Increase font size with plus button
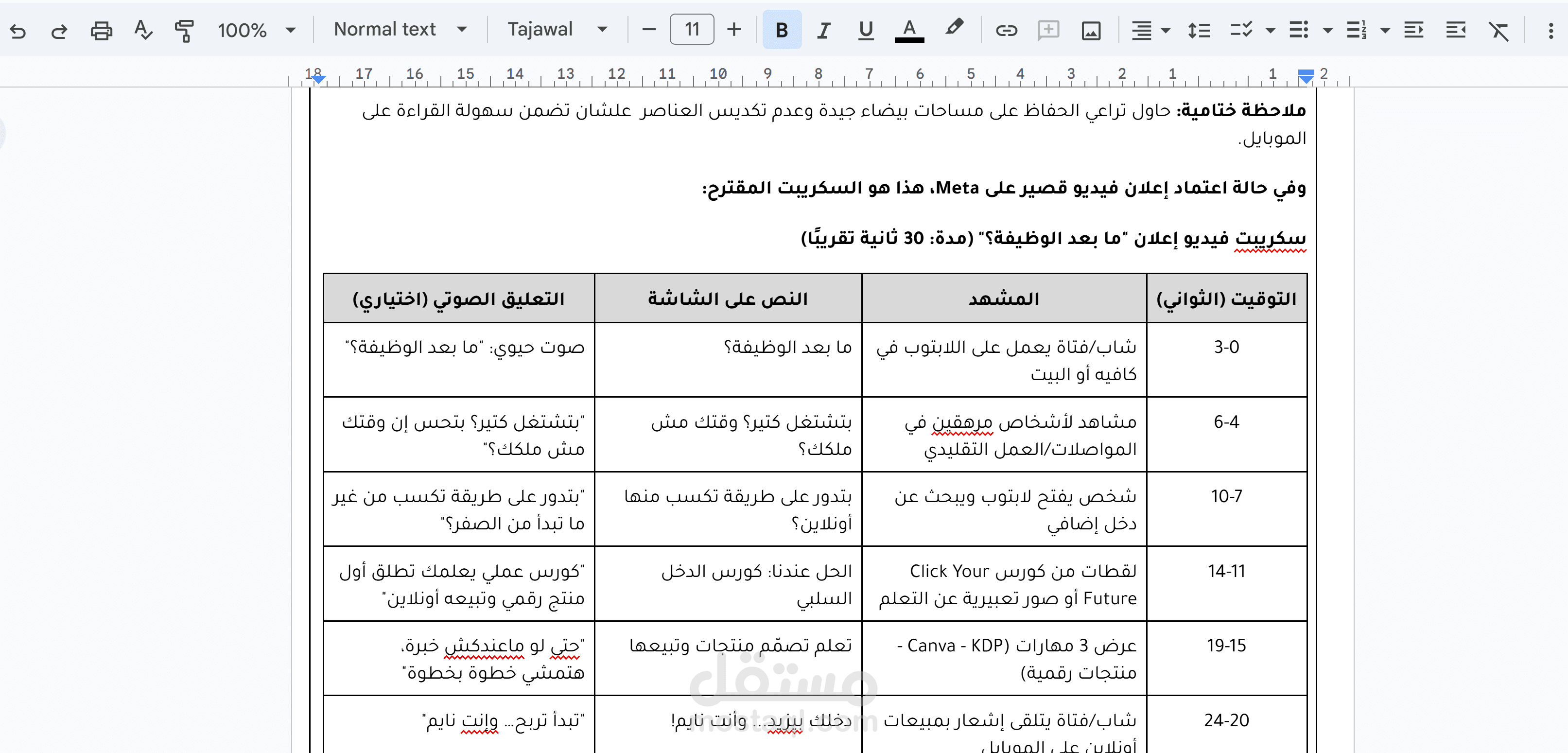The width and height of the screenshot is (1568, 753). click(734, 29)
